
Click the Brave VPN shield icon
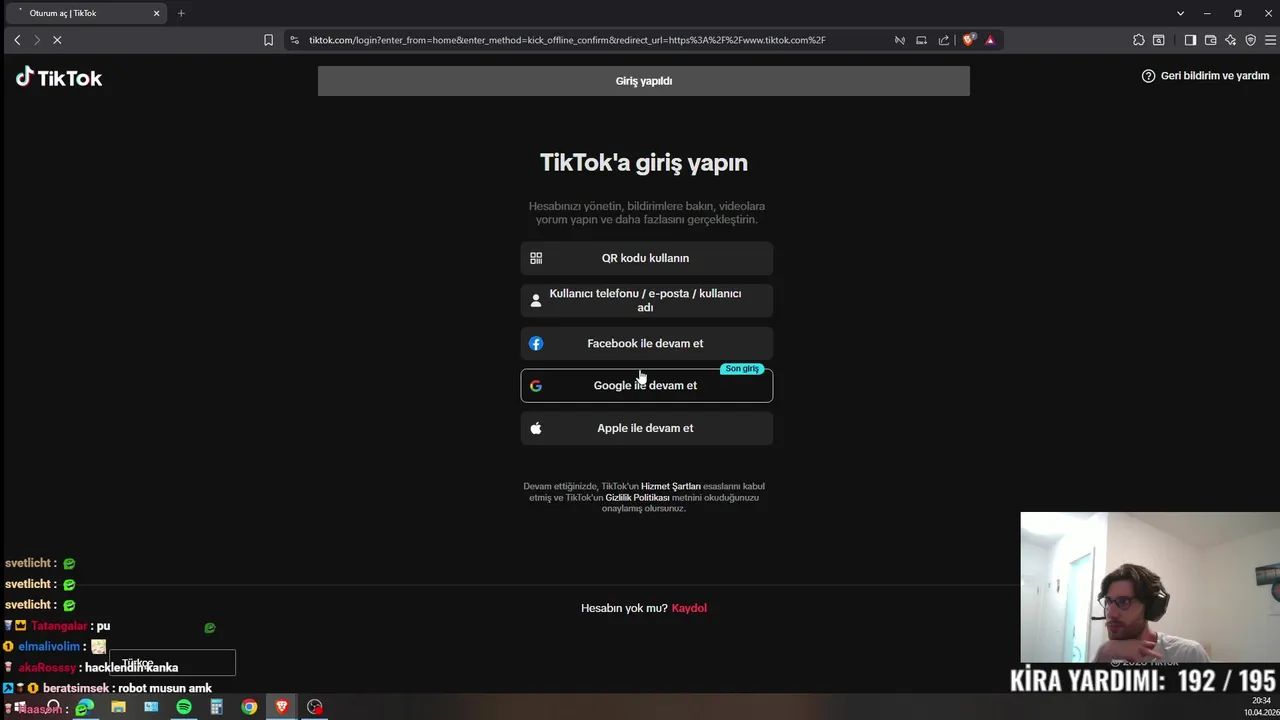click(x=1250, y=40)
